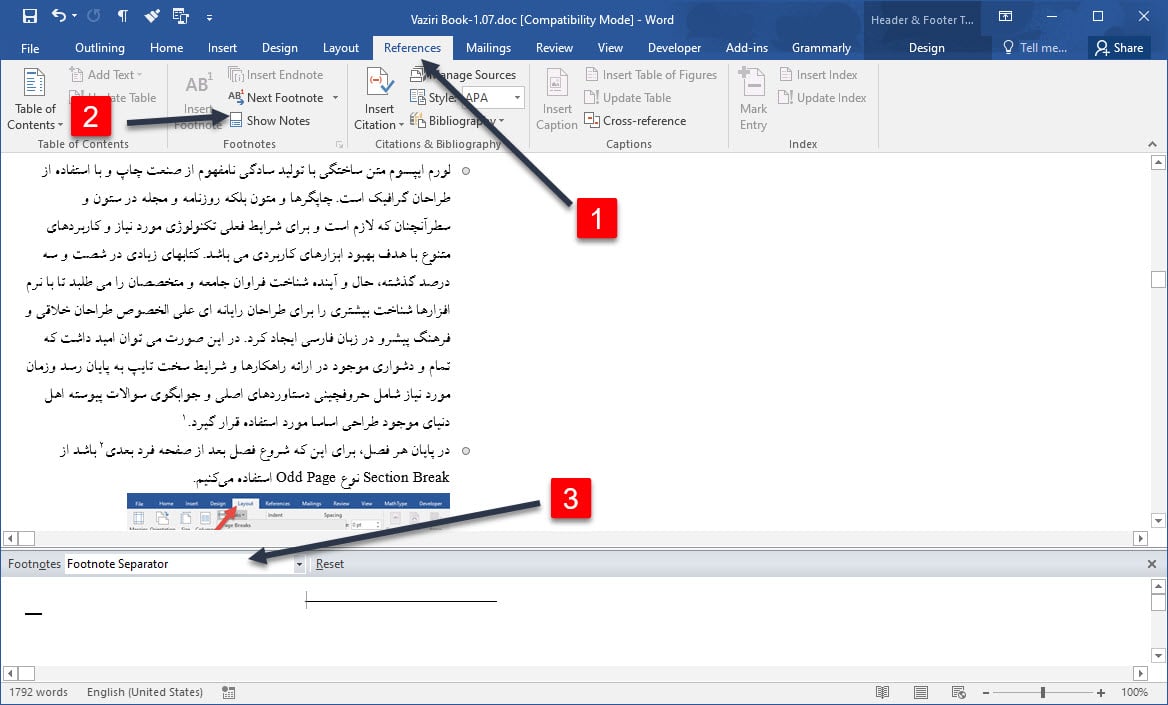The height and width of the screenshot is (705, 1168).
Task: Open Customize Quick Access Toolbar dropdown
Action: (x=209, y=17)
